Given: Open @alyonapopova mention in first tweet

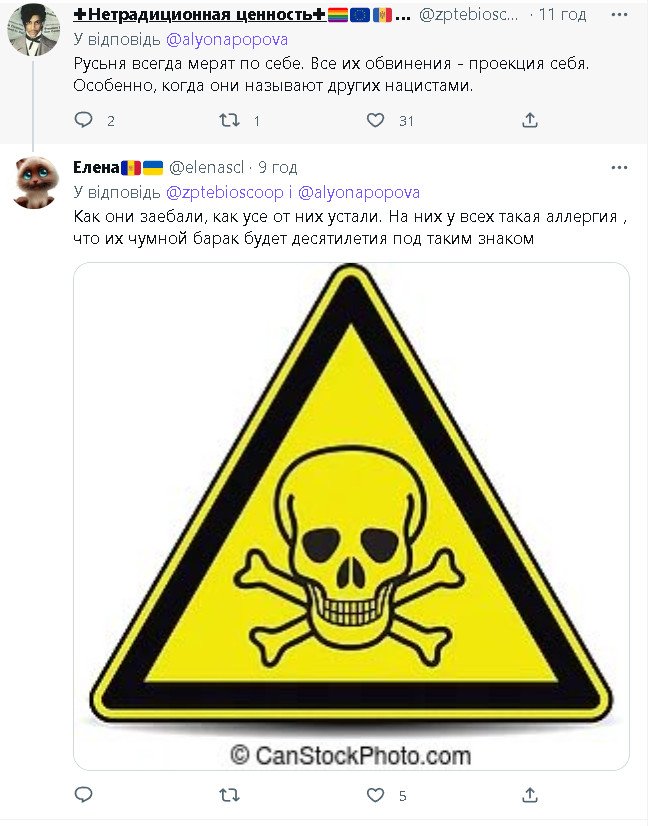Looking at the screenshot, I should pos(227,40).
